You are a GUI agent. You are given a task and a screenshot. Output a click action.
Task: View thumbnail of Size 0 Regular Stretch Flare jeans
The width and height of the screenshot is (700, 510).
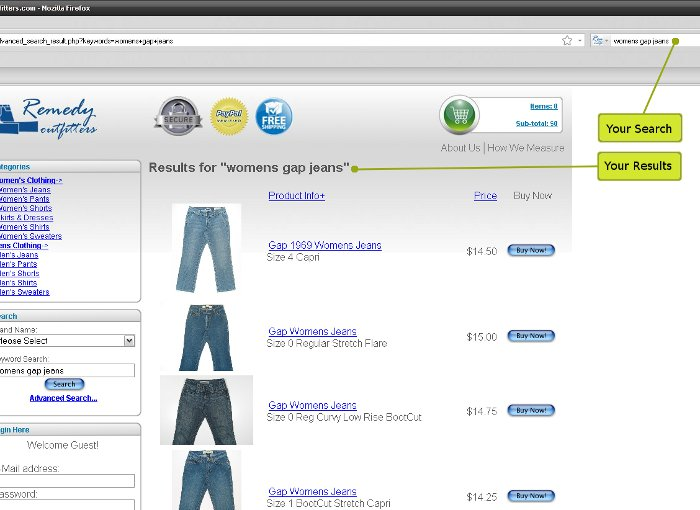pyautogui.click(x=206, y=337)
